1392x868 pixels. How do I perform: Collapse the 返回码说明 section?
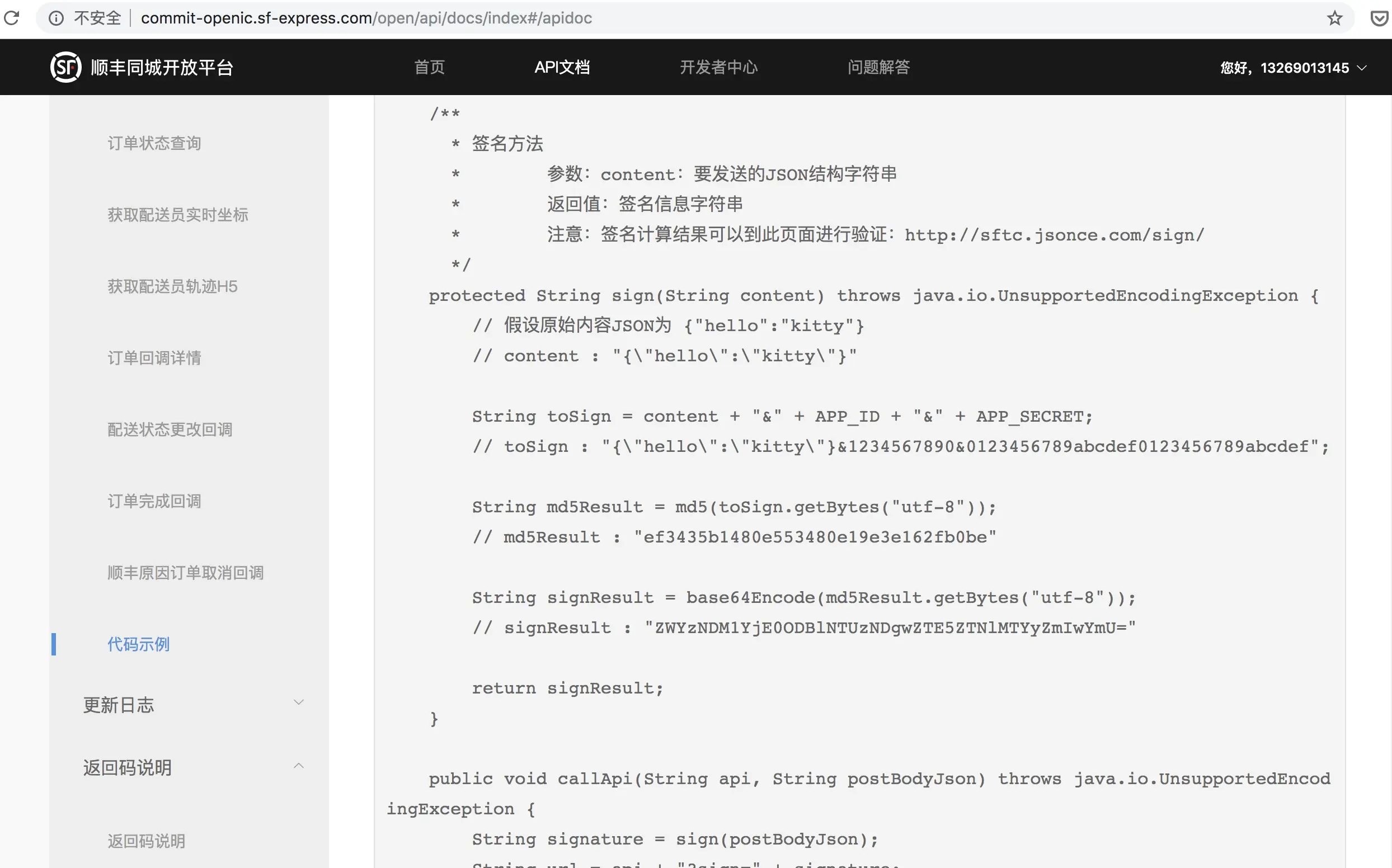click(299, 766)
